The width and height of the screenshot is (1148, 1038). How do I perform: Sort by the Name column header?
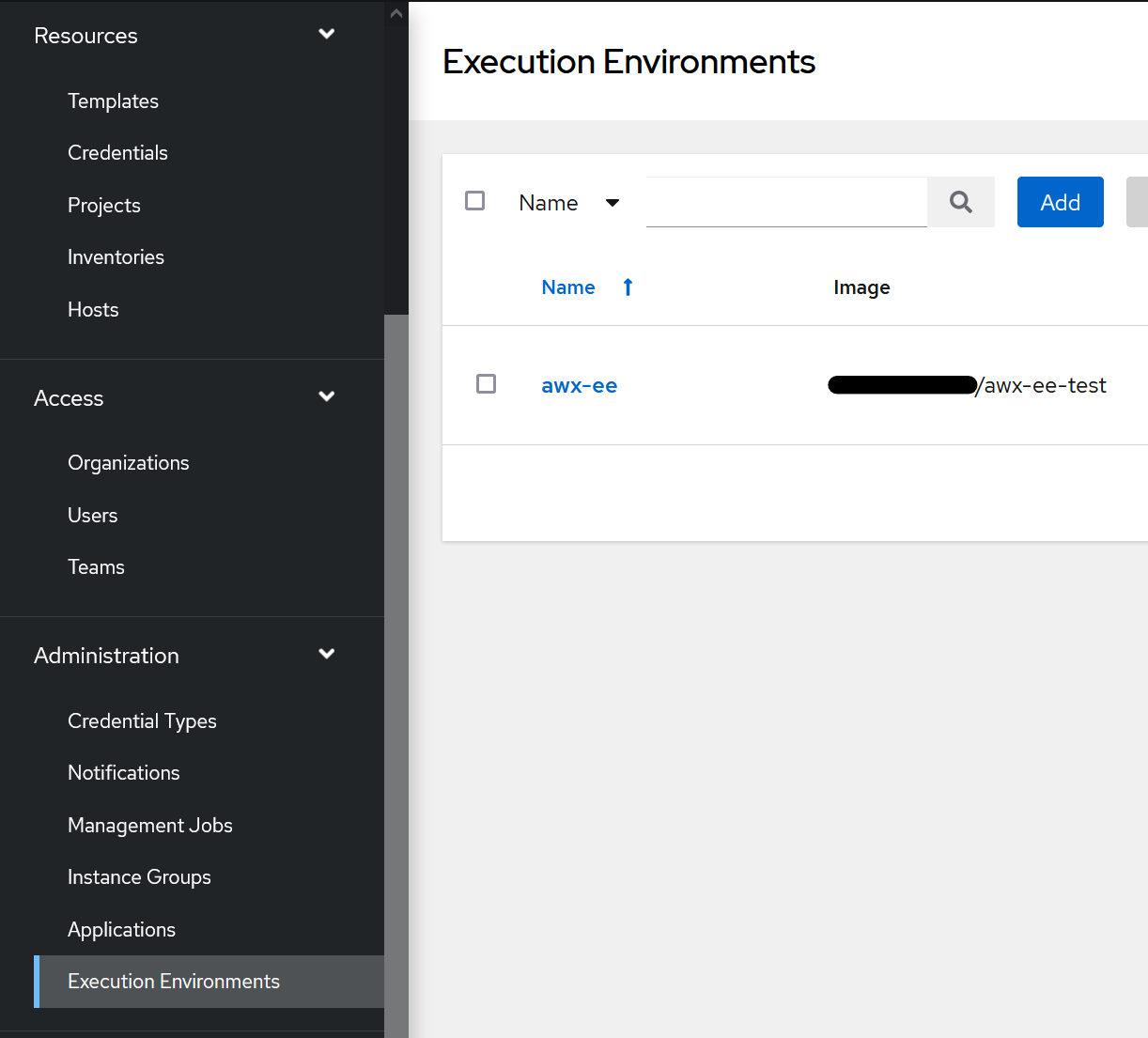click(x=568, y=287)
